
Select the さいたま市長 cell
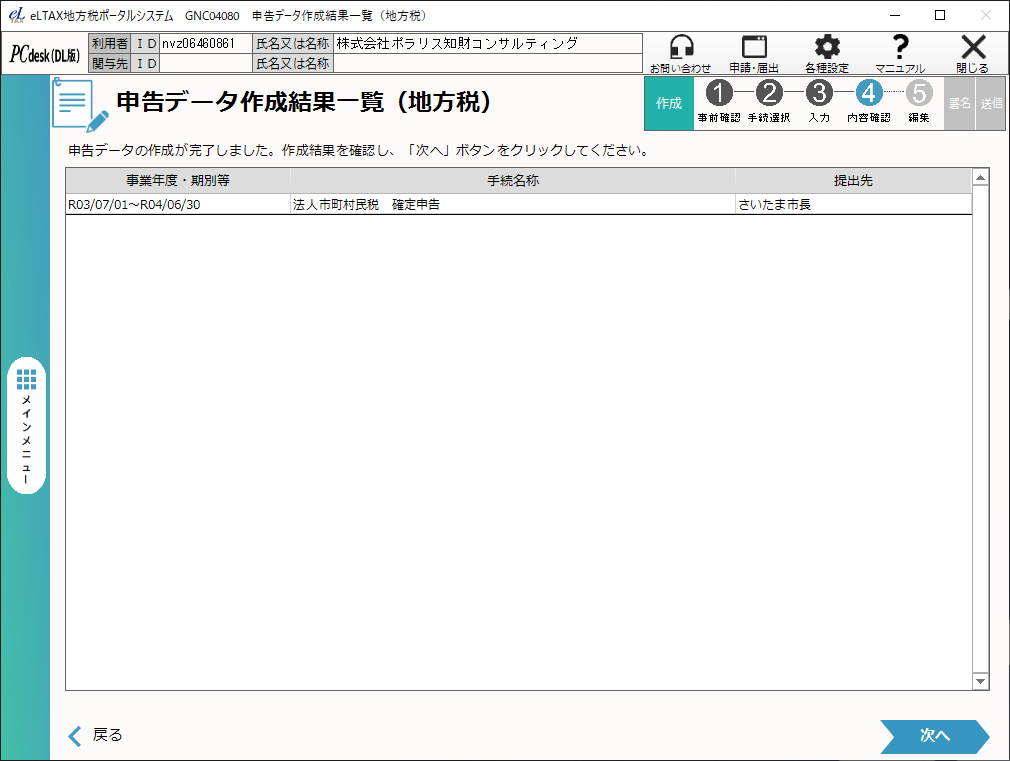(853, 204)
